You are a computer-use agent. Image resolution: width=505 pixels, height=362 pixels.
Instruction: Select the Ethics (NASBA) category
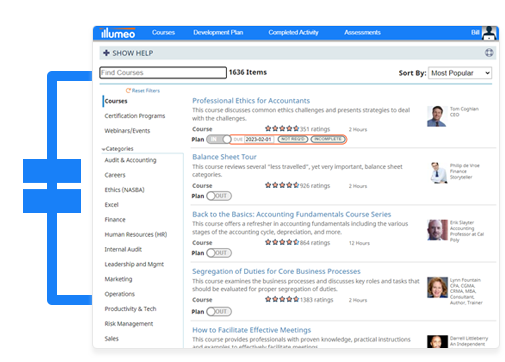(x=124, y=190)
